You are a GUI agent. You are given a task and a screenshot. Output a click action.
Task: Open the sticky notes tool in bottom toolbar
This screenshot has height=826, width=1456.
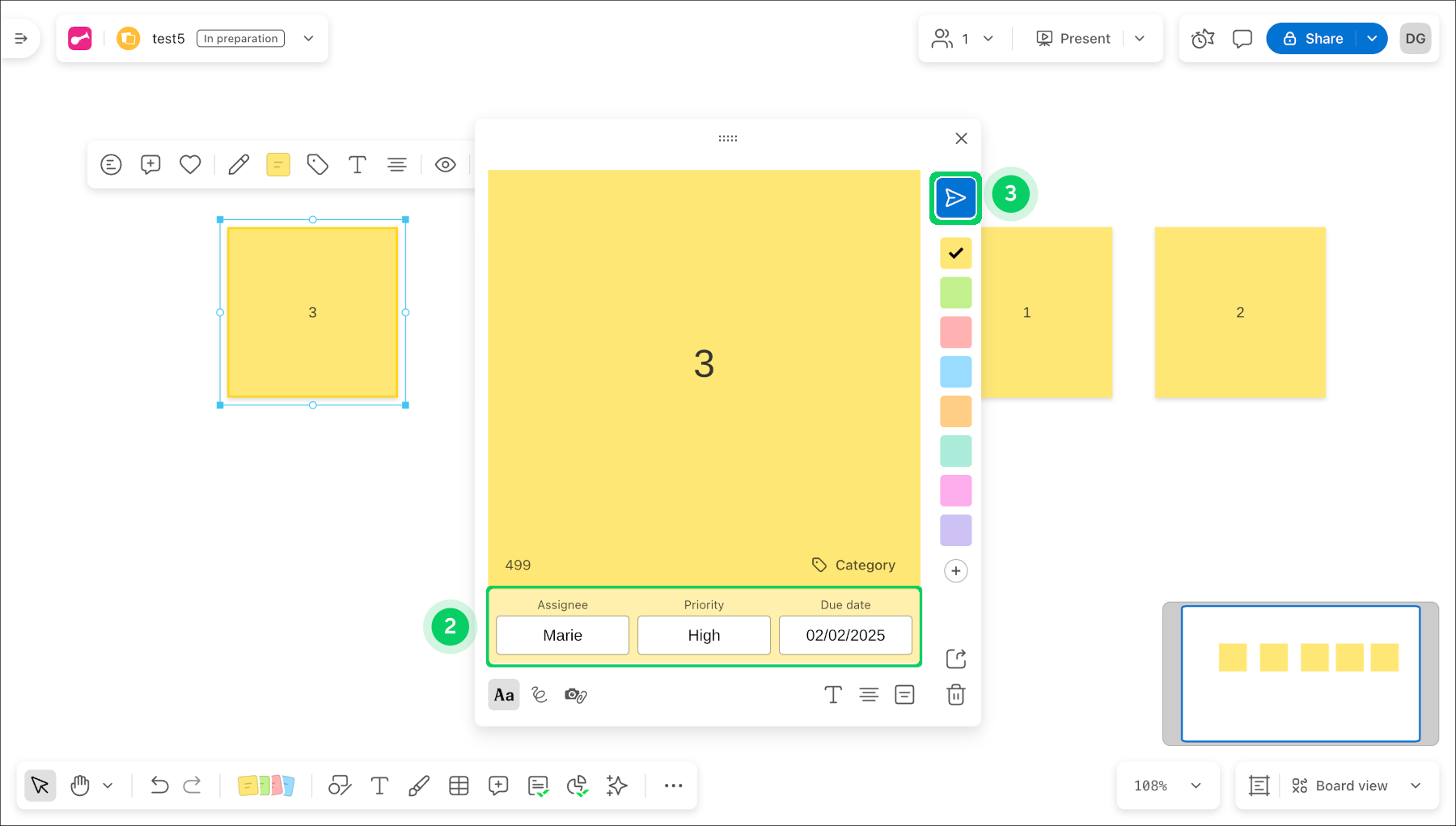(265, 786)
